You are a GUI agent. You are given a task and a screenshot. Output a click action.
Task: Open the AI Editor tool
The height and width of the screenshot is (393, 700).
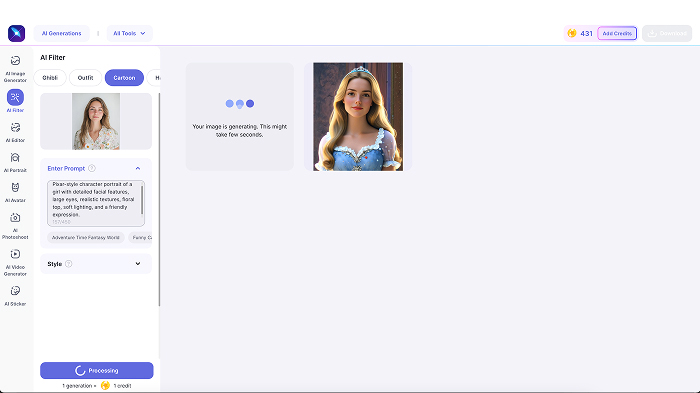[15, 132]
